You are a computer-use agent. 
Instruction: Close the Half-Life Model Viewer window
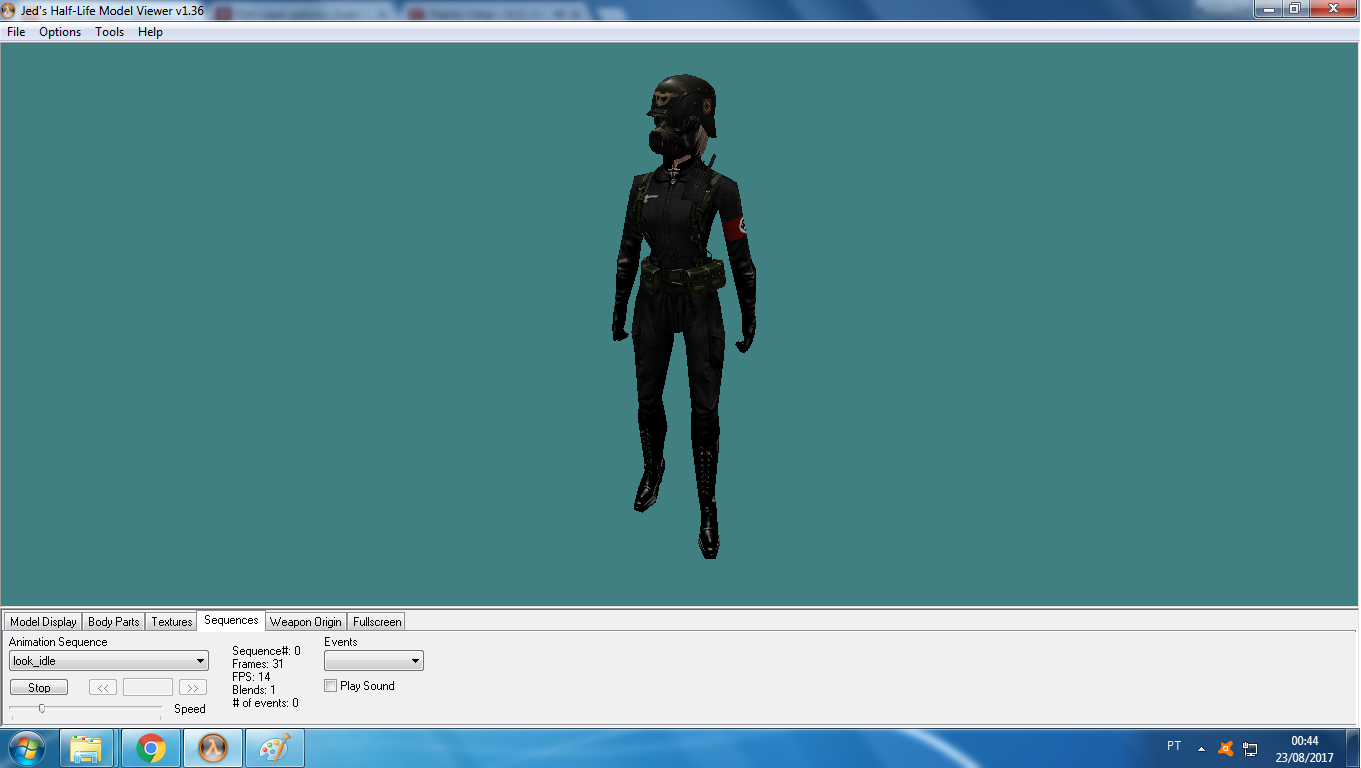tap(1332, 8)
